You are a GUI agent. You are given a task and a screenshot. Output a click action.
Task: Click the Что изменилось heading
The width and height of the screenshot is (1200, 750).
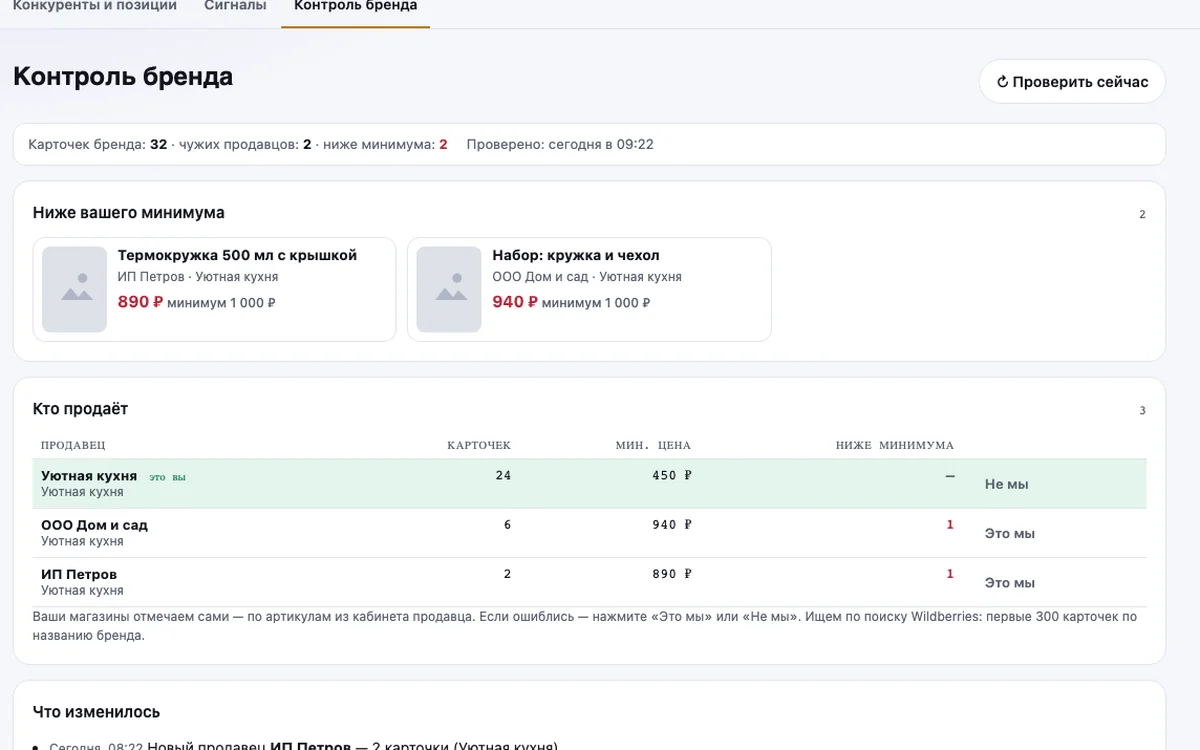point(96,712)
